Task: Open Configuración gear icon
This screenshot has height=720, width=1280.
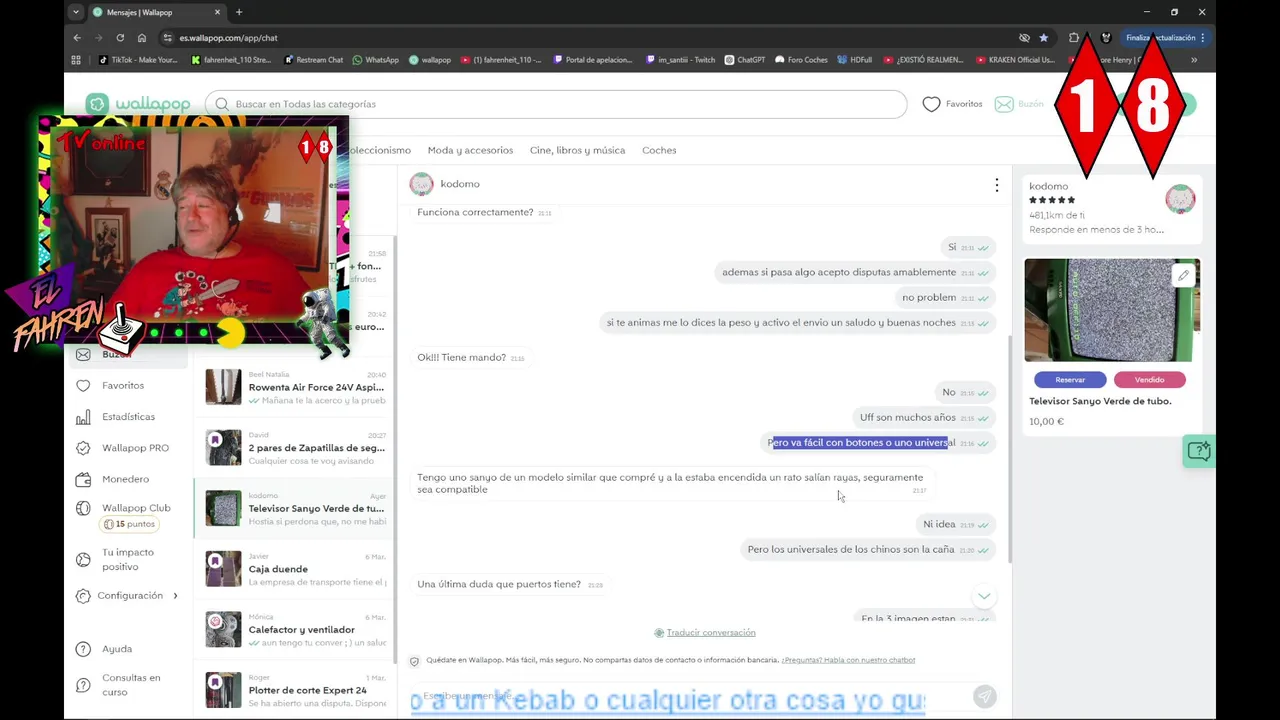Action: [83, 595]
